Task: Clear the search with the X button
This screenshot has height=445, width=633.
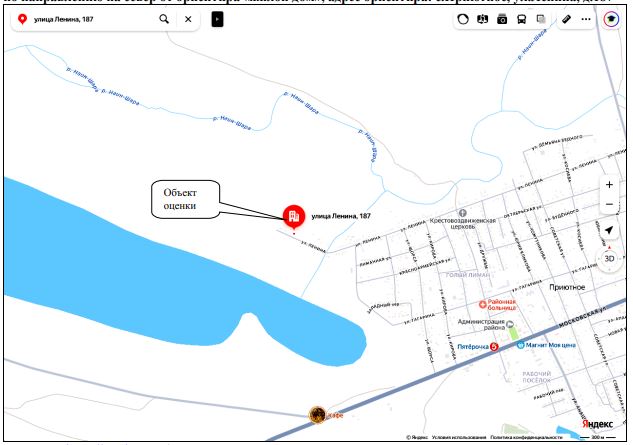Action: (x=188, y=19)
